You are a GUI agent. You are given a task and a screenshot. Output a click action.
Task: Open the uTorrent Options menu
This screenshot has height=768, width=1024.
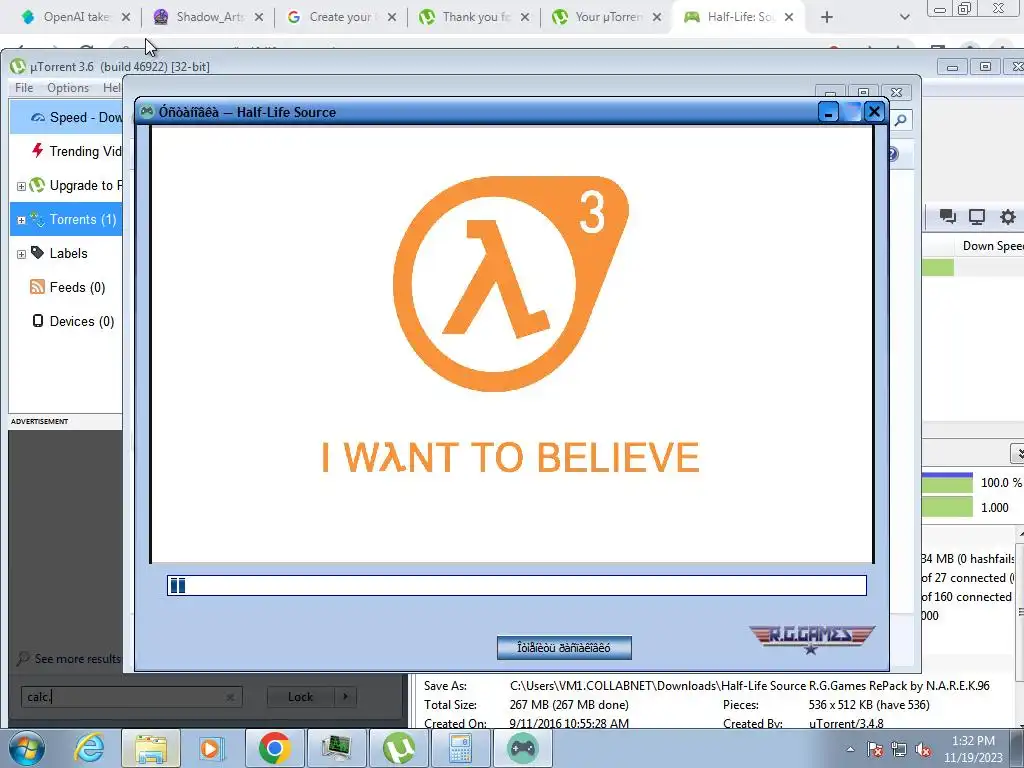tap(68, 88)
